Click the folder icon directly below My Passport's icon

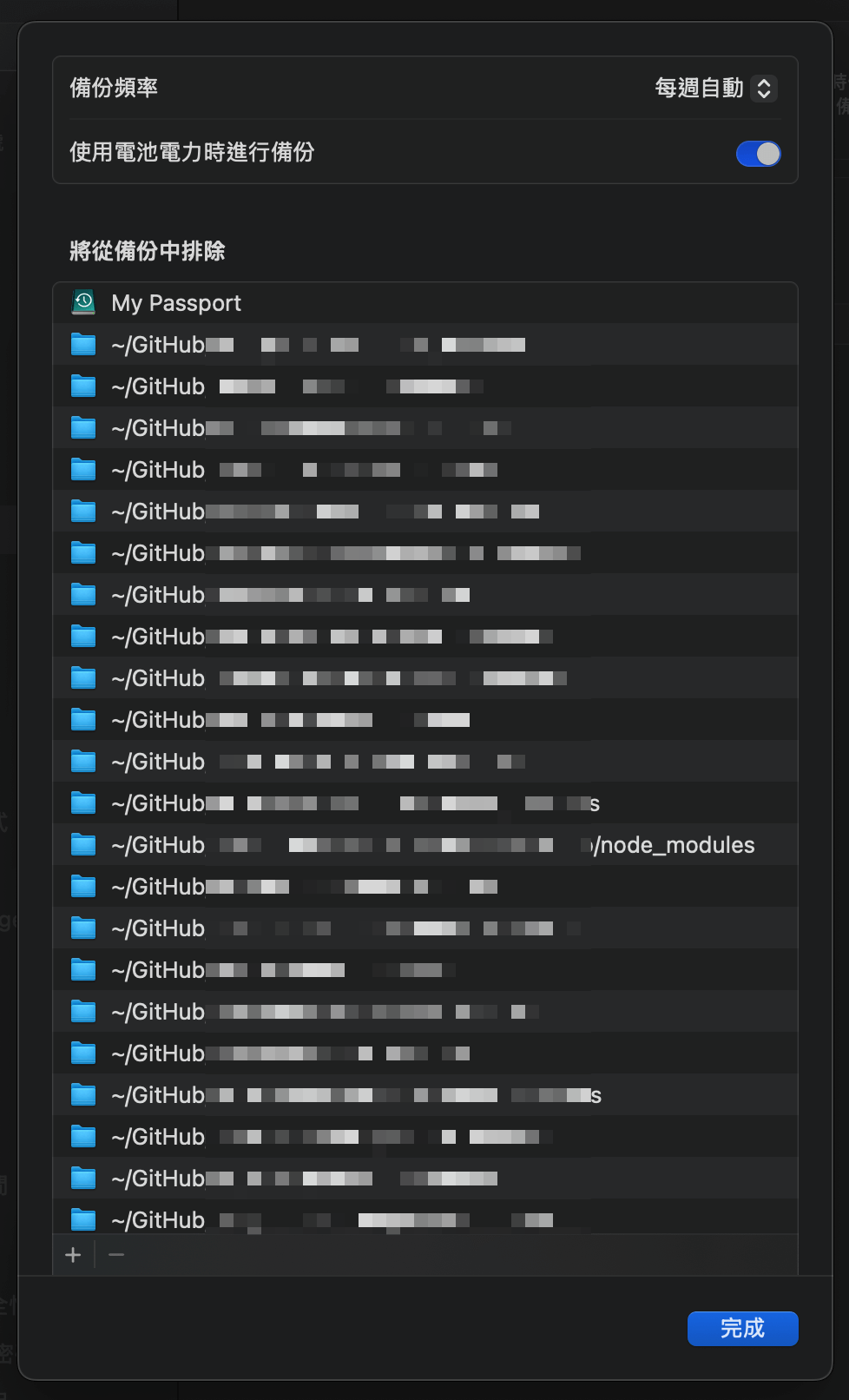[83, 344]
